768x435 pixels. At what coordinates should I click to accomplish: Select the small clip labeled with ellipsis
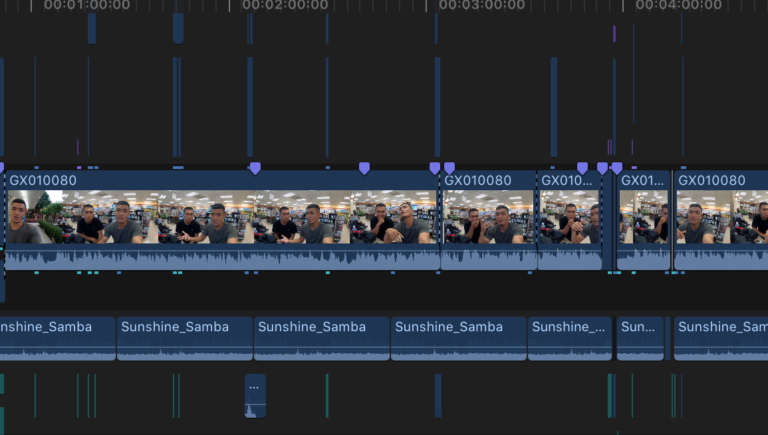(255, 396)
